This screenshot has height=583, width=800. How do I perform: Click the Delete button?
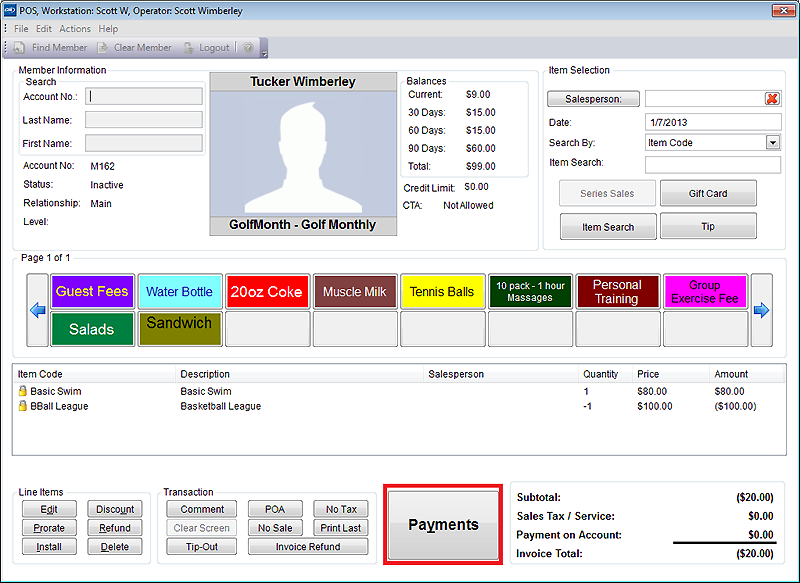(x=115, y=547)
